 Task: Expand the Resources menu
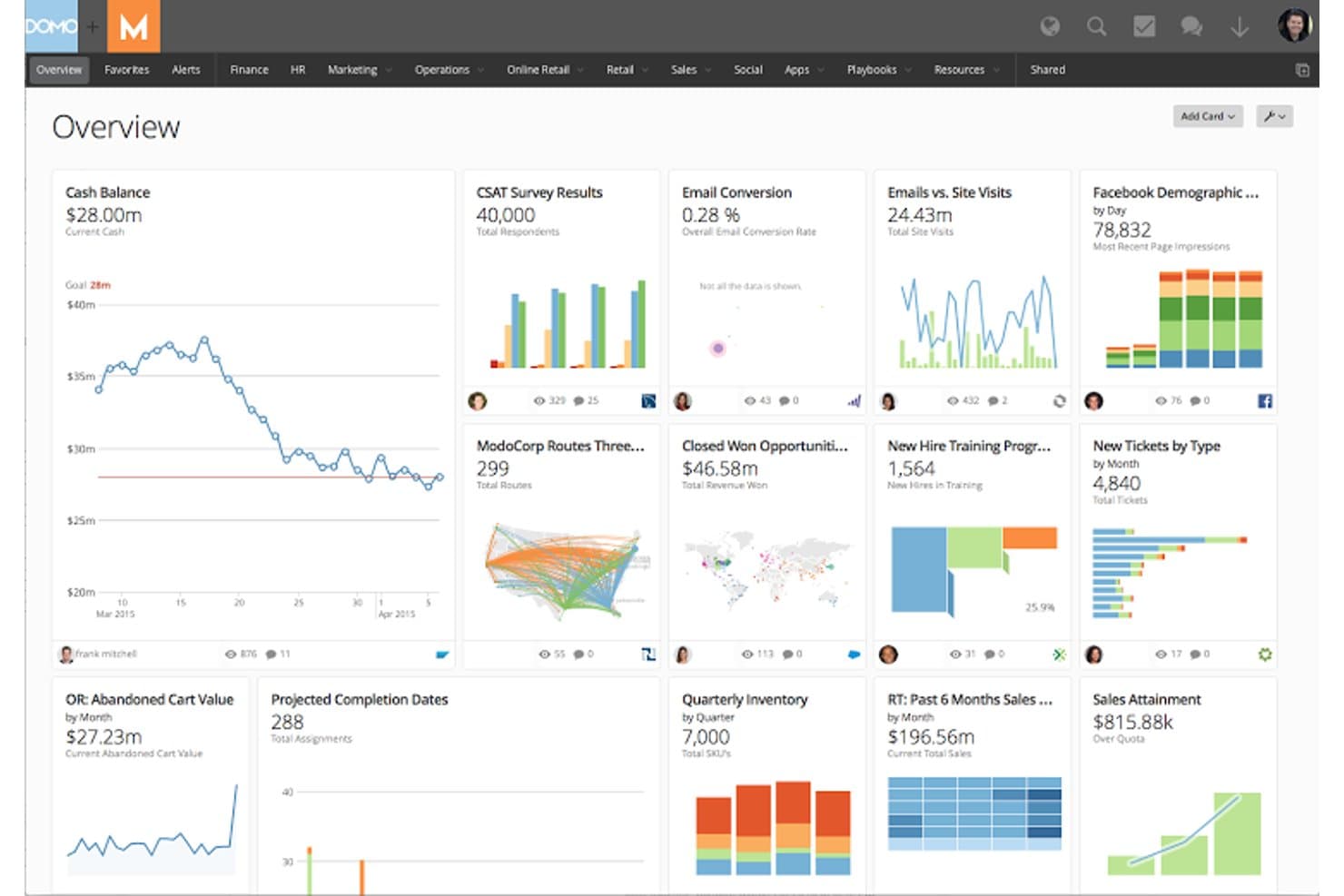coord(966,70)
